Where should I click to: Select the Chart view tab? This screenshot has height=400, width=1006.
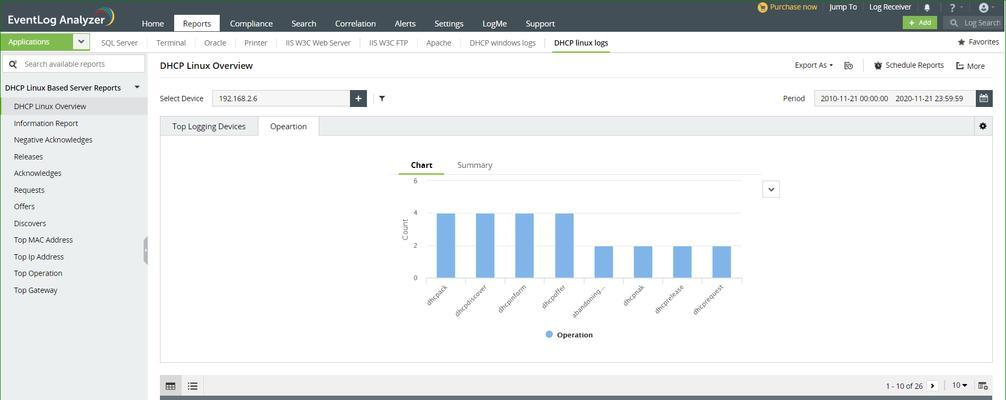pos(422,165)
